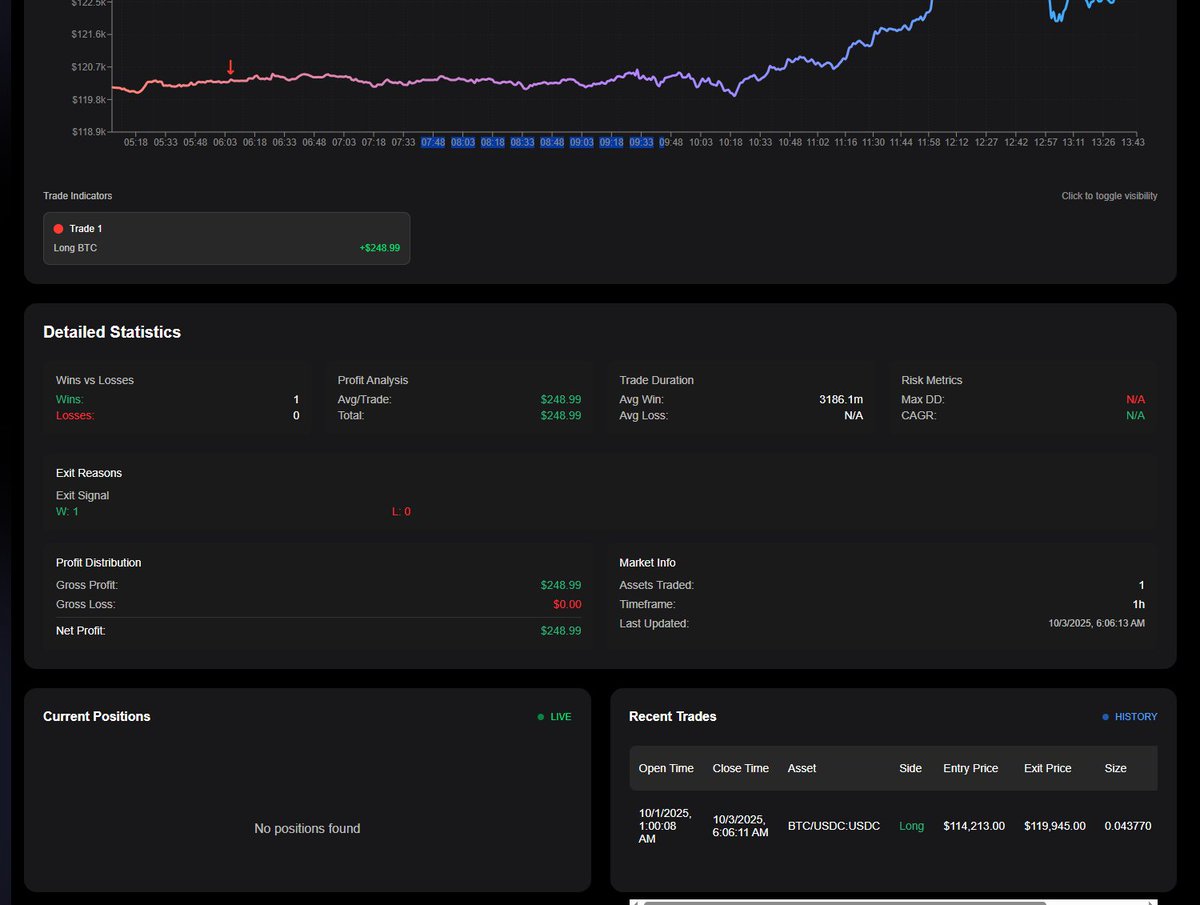Image resolution: width=1200 pixels, height=905 pixels.
Task: Click the Click to toggle visibility hint
Action: coord(1110,196)
